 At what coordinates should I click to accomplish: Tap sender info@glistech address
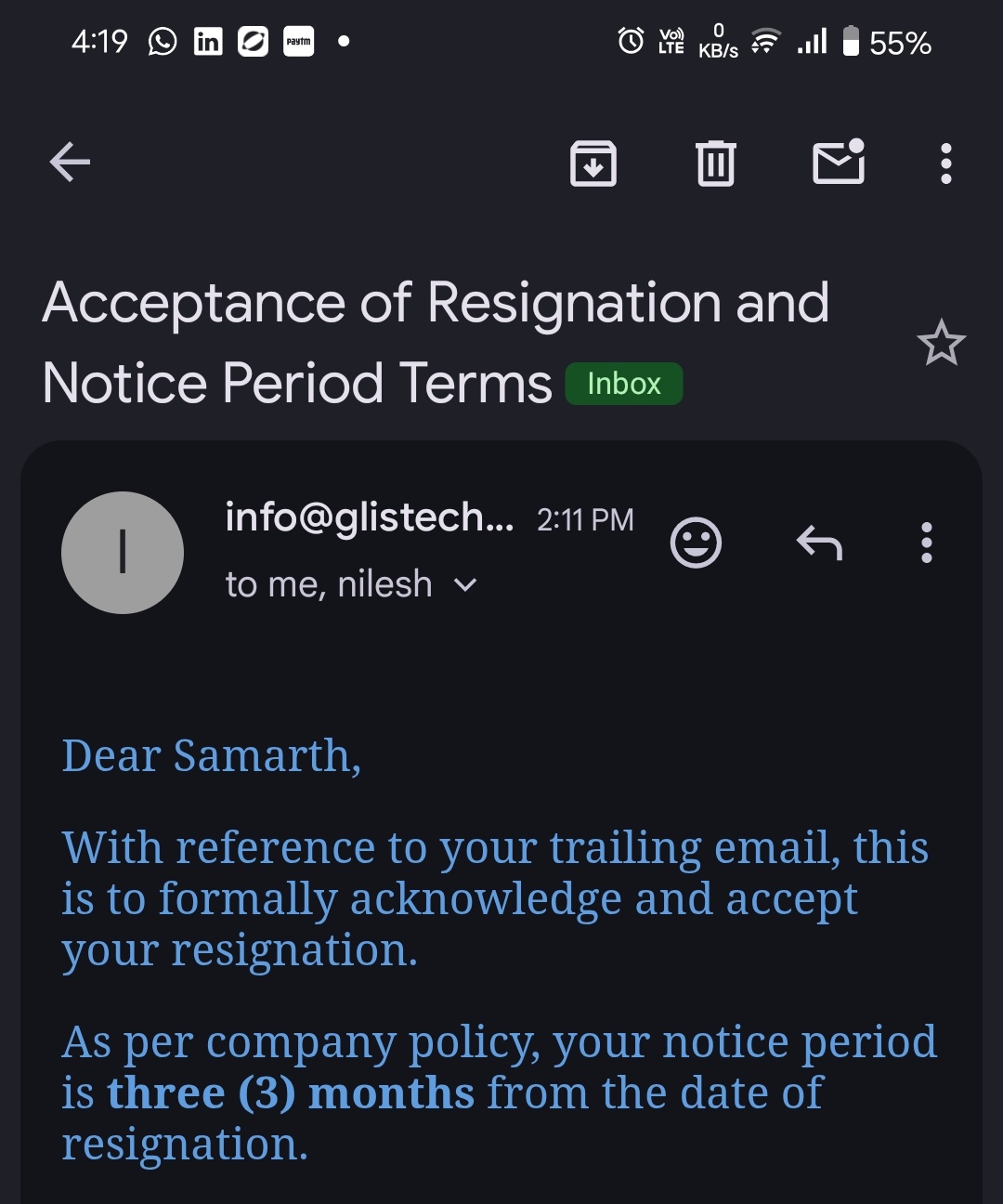tap(369, 517)
